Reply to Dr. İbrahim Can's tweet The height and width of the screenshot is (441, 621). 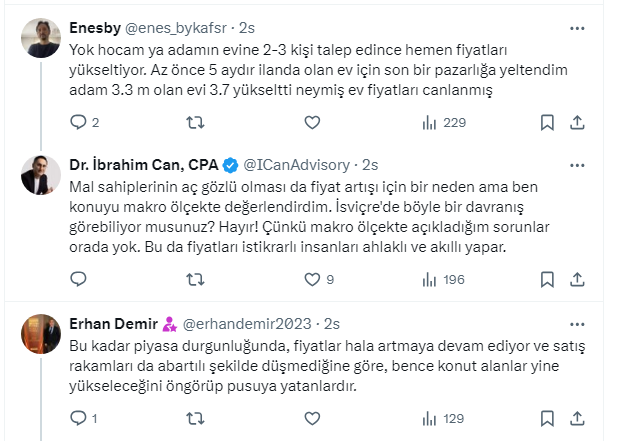(79, 279)
